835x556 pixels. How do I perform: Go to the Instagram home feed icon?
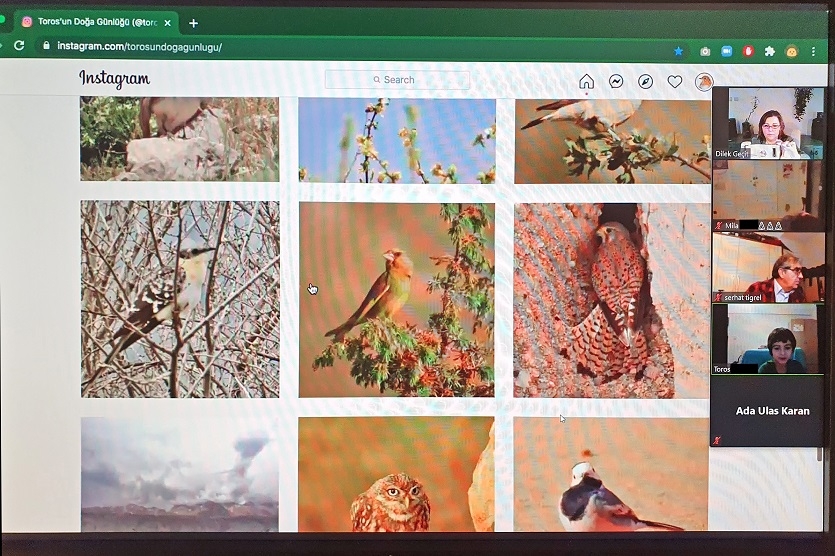pyautogui.click(x=586, y=82)
